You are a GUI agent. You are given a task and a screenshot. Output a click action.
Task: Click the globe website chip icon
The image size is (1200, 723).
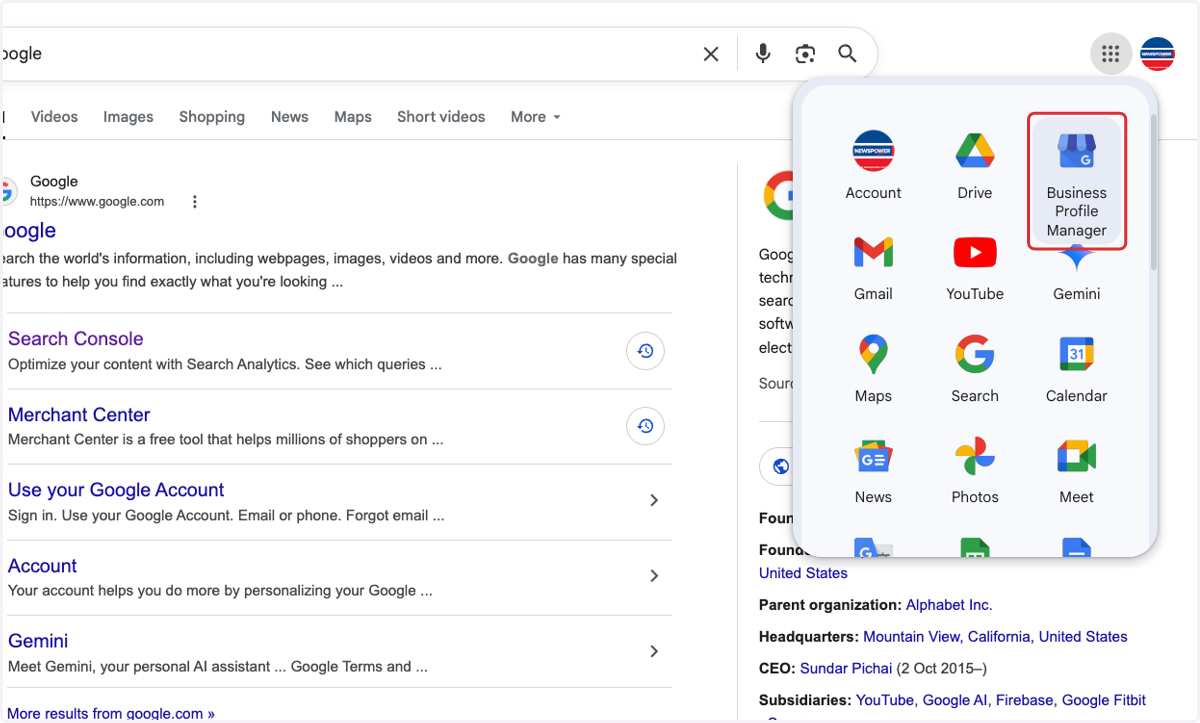782,467
